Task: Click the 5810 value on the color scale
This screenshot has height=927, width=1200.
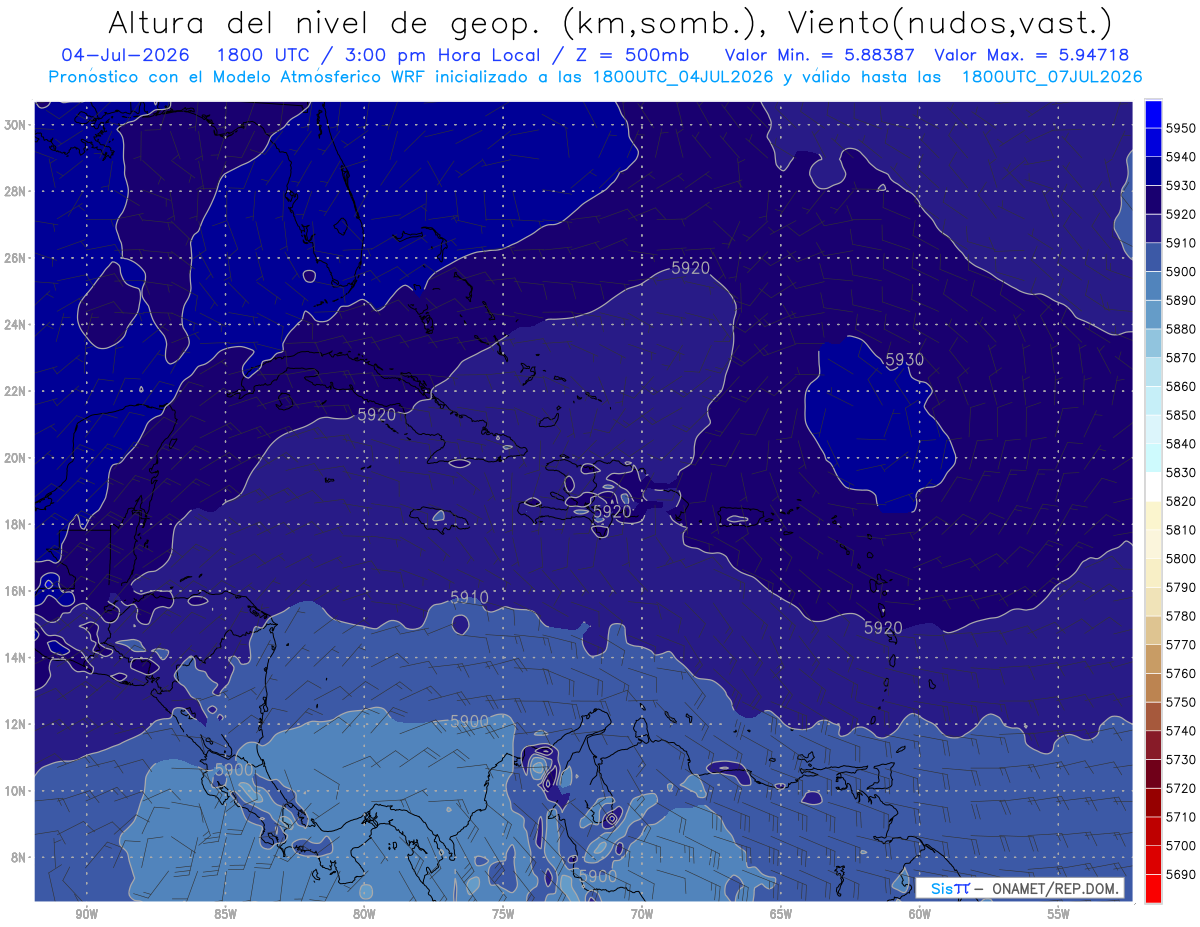Action: point(1180,530)
